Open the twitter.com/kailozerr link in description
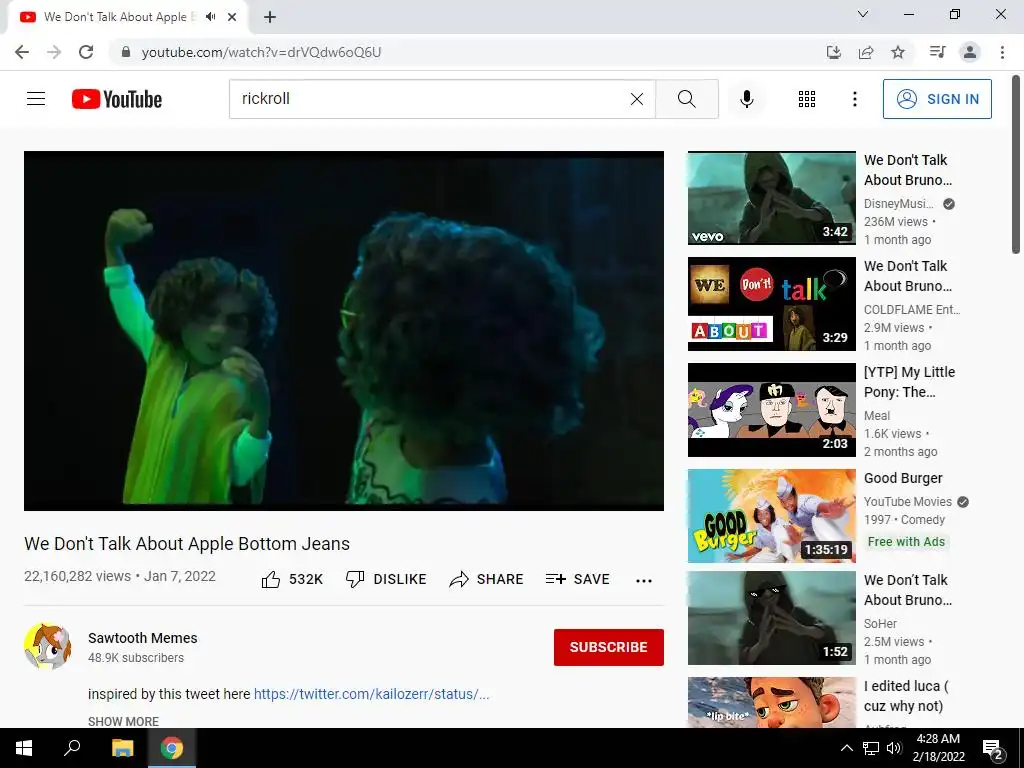The image size is (1024, 768). click(x=372, y=694)
